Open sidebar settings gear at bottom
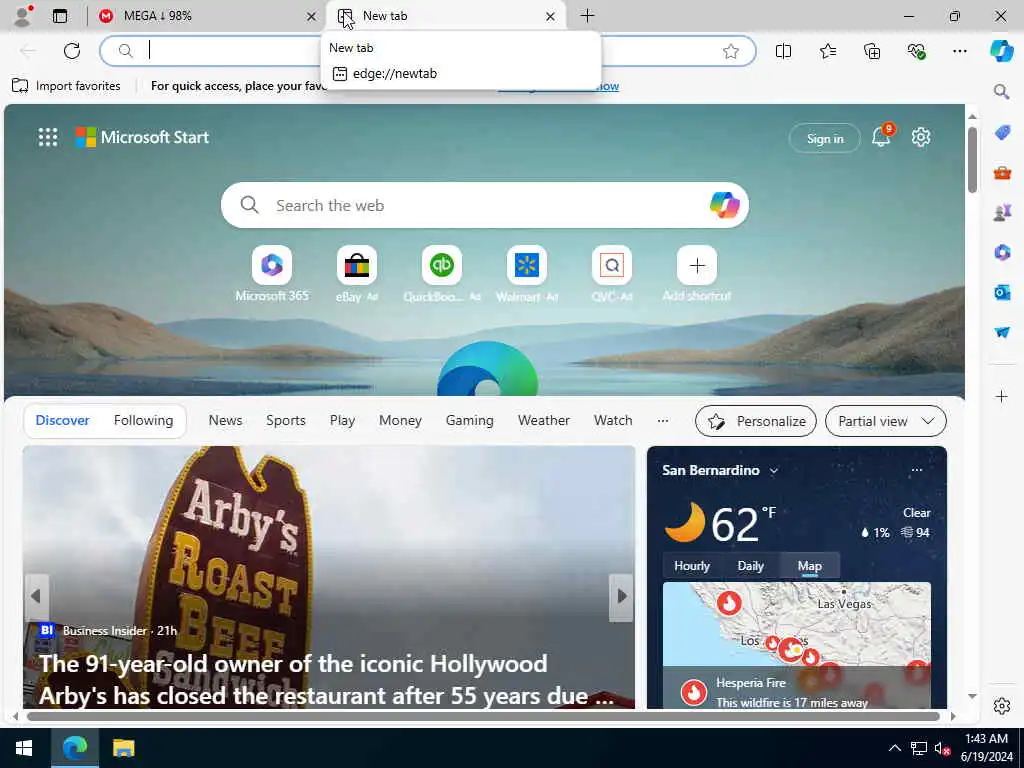1024x768 pixels. (x=1002, y=706)
